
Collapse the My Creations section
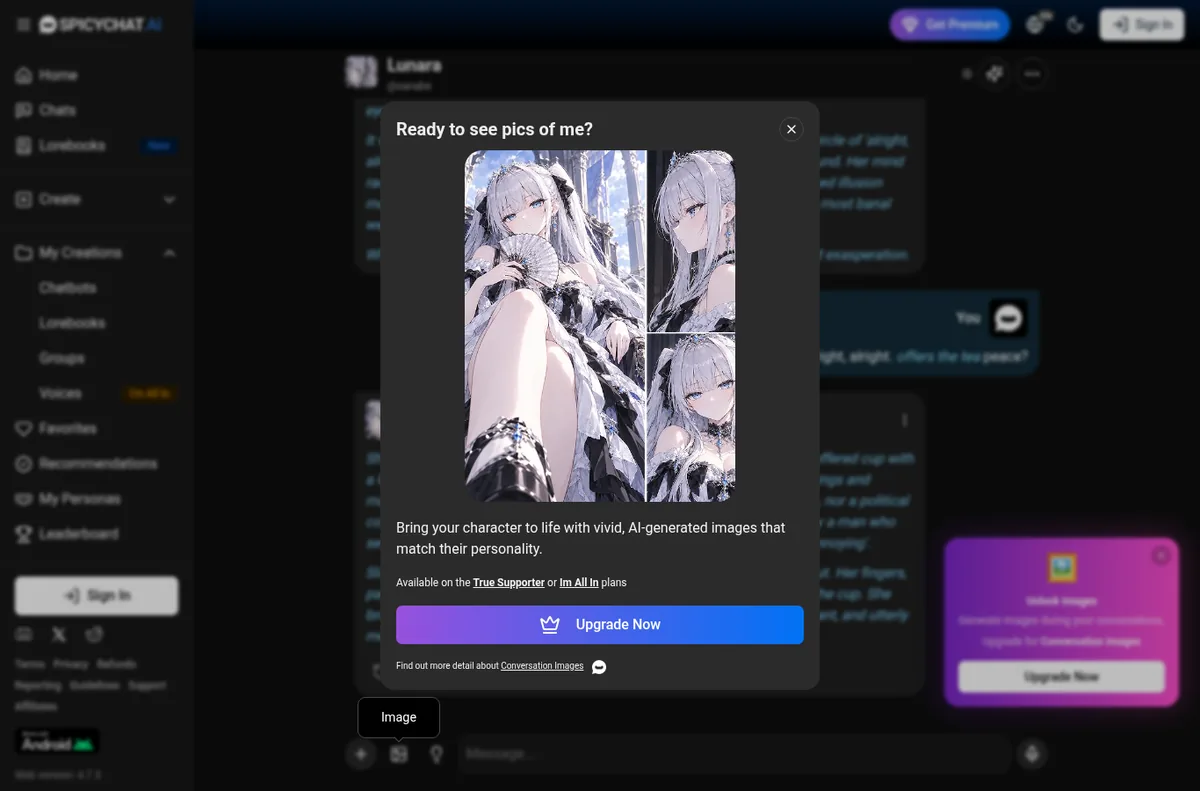click(169, 253)
